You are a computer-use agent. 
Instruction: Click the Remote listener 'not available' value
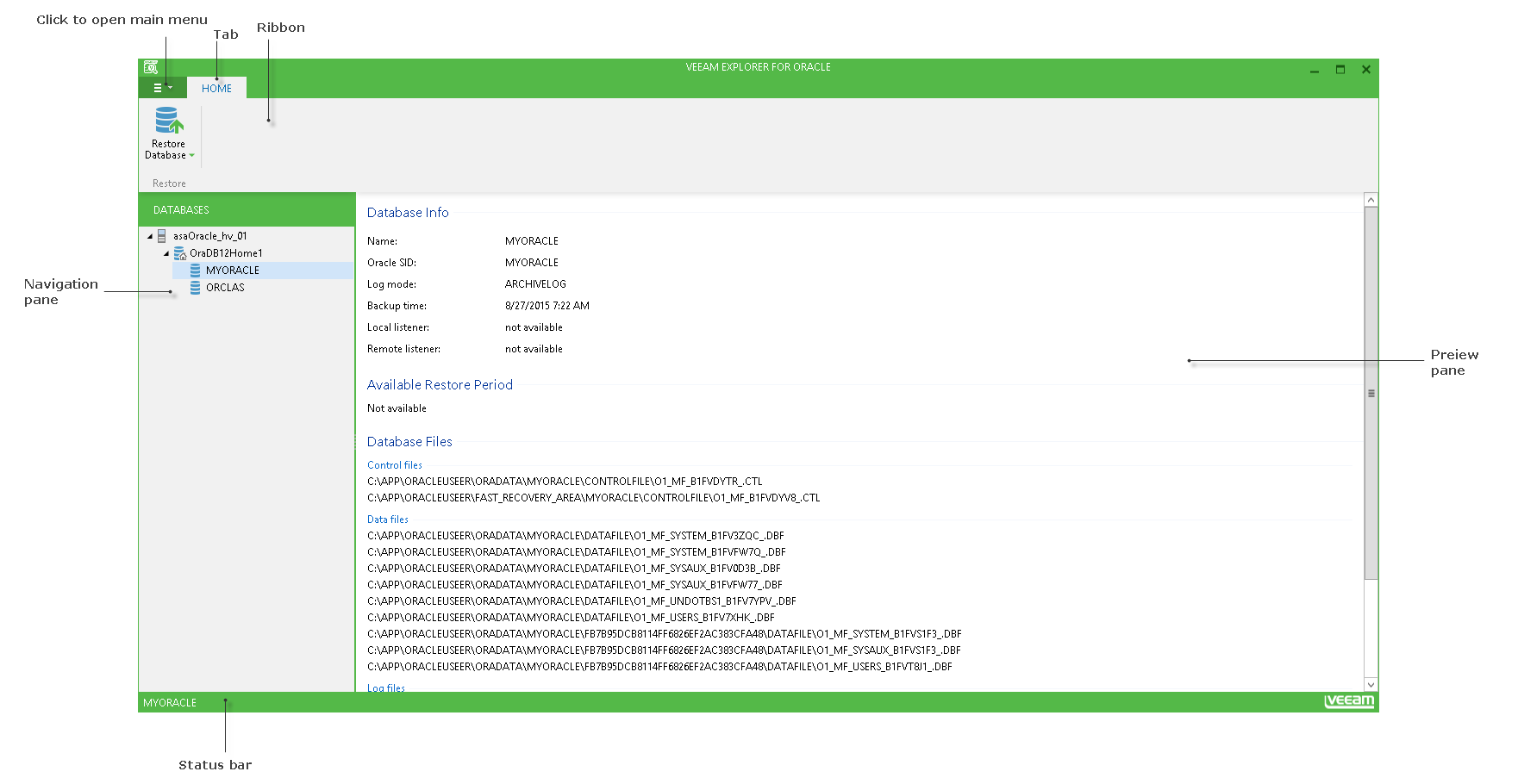534,349
